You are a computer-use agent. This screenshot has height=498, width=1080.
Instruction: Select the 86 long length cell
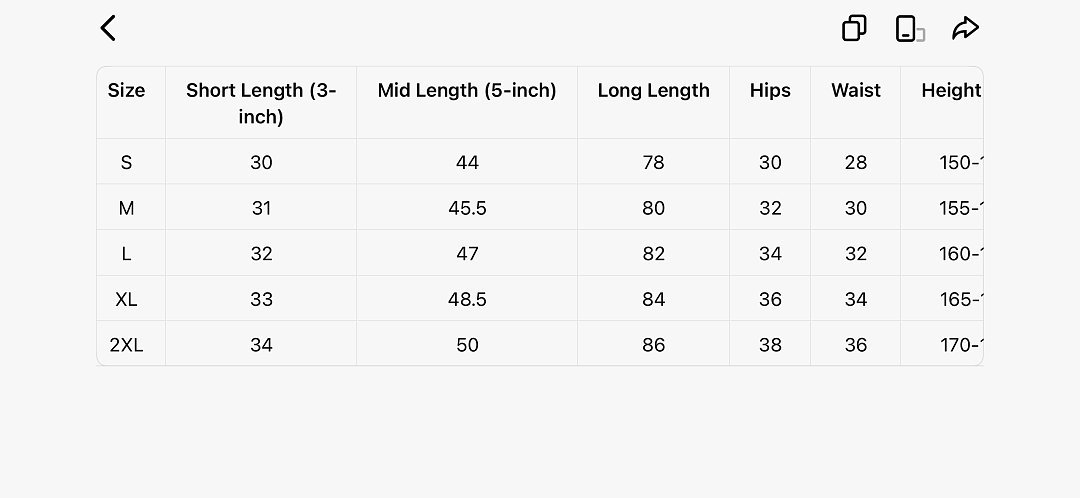[654, 344]
